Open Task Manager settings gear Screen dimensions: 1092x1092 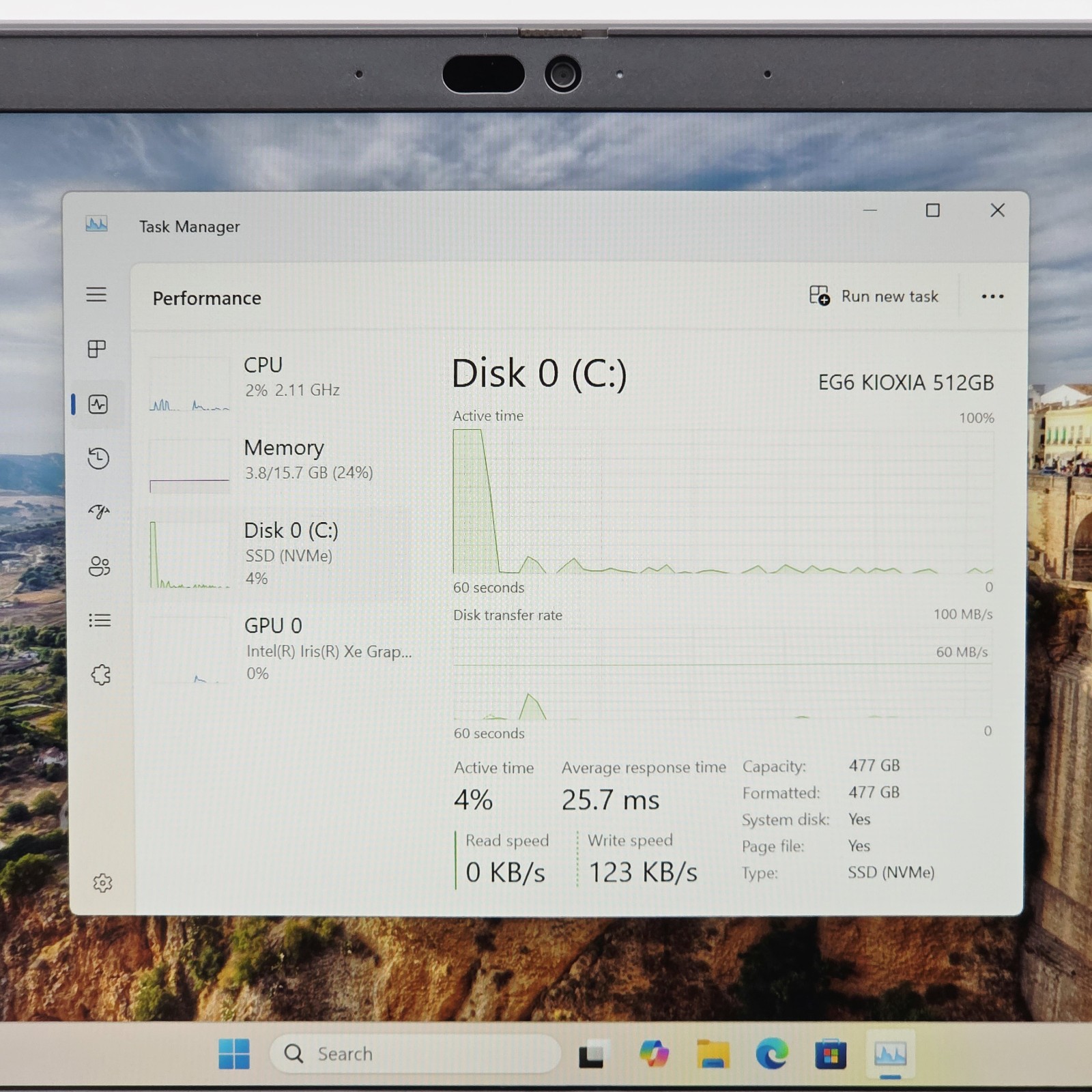point(102,882)
